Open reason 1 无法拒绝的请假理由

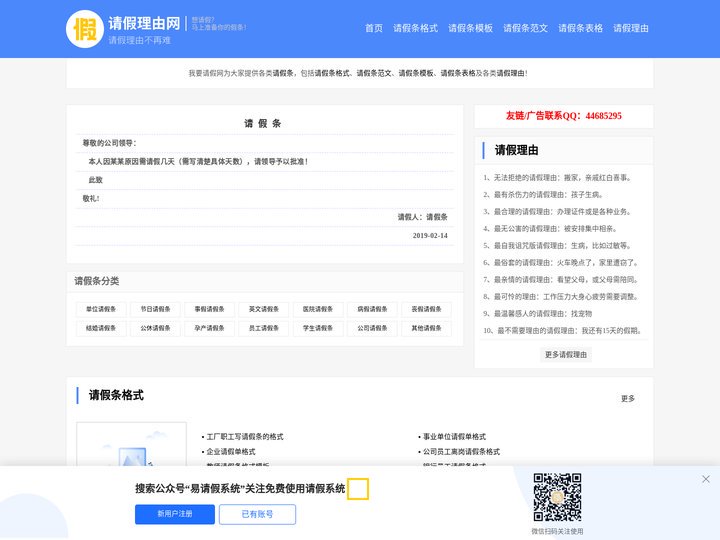tap(558, 178)
